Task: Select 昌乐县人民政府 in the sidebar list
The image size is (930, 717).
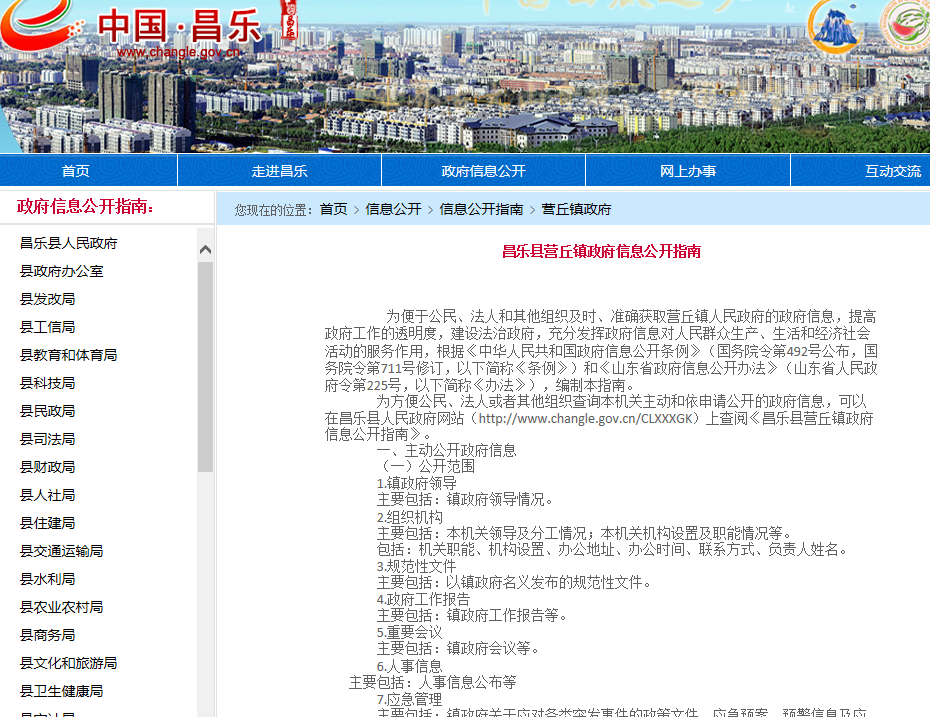Action: [69, 243]
